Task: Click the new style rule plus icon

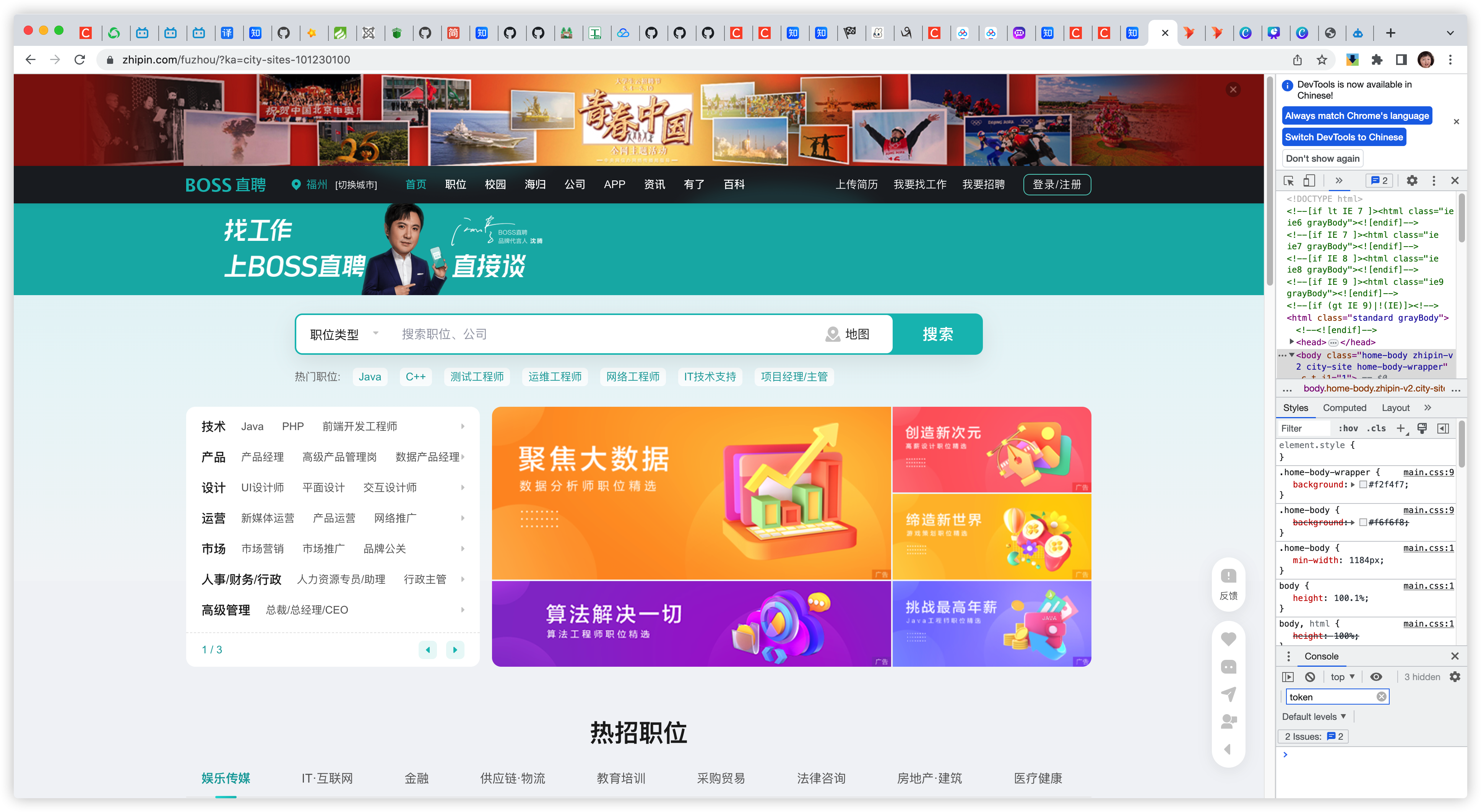Action: tap(1400, 429)
